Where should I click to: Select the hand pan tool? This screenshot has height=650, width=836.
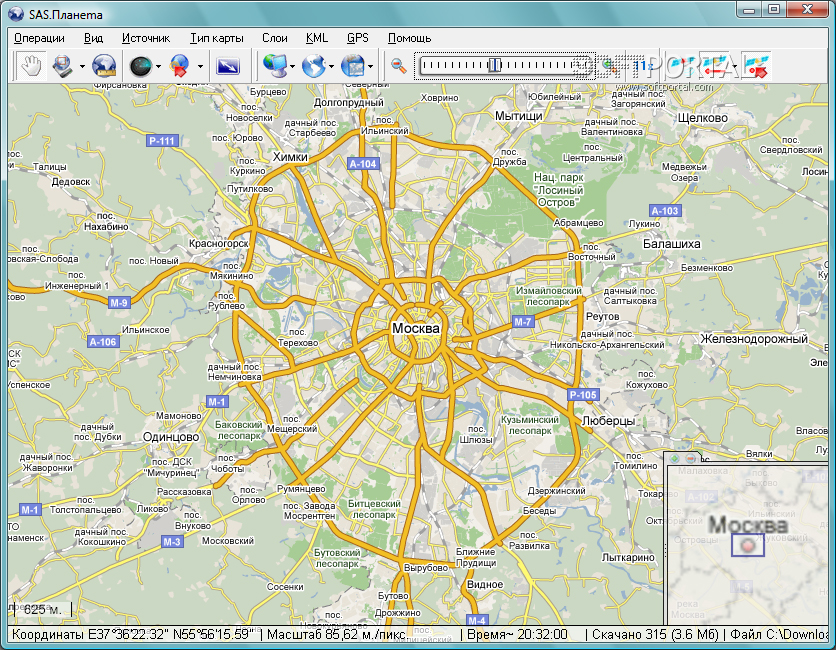[x=31, y=66]
